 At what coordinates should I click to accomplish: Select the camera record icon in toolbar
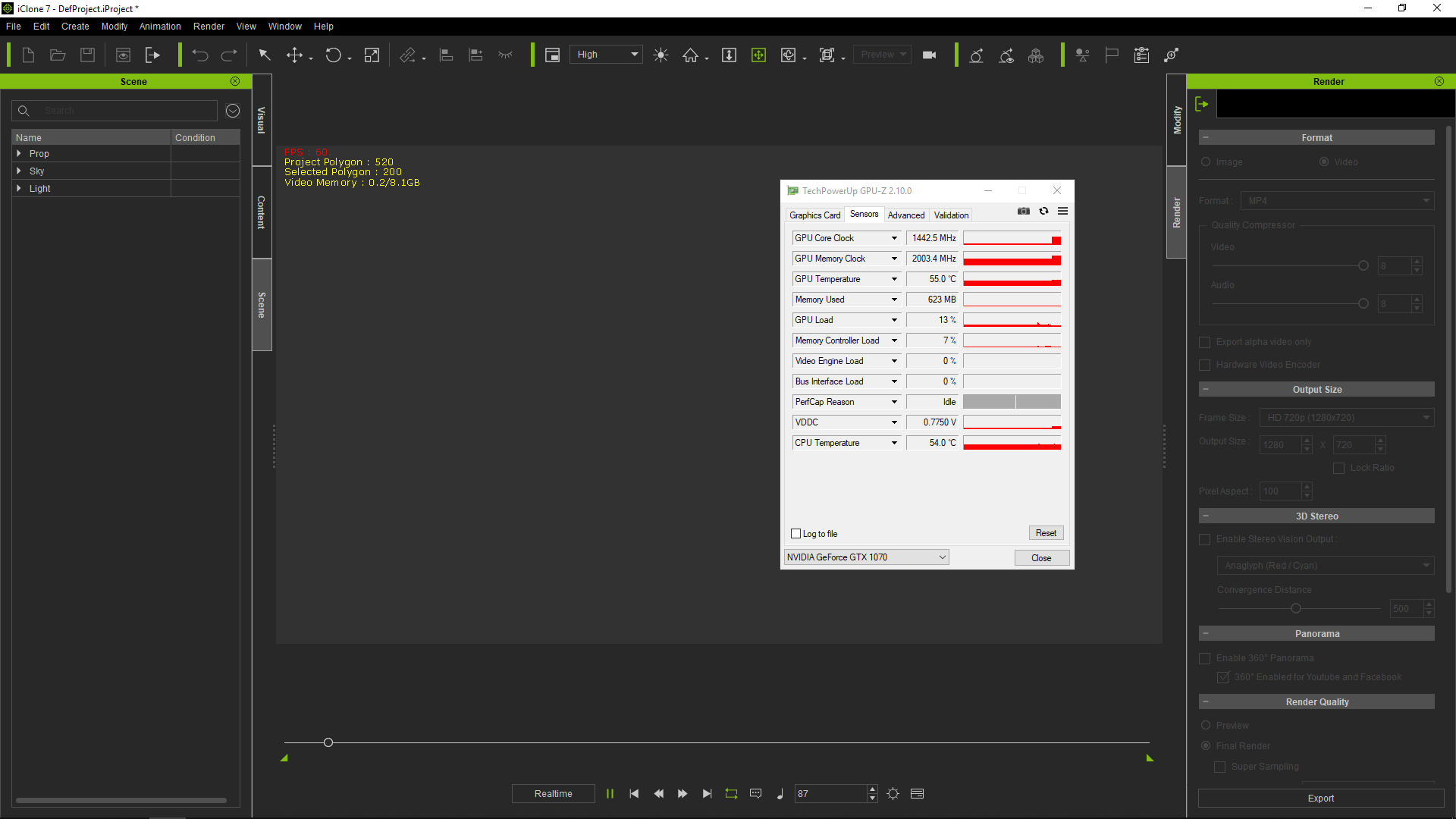929,55
